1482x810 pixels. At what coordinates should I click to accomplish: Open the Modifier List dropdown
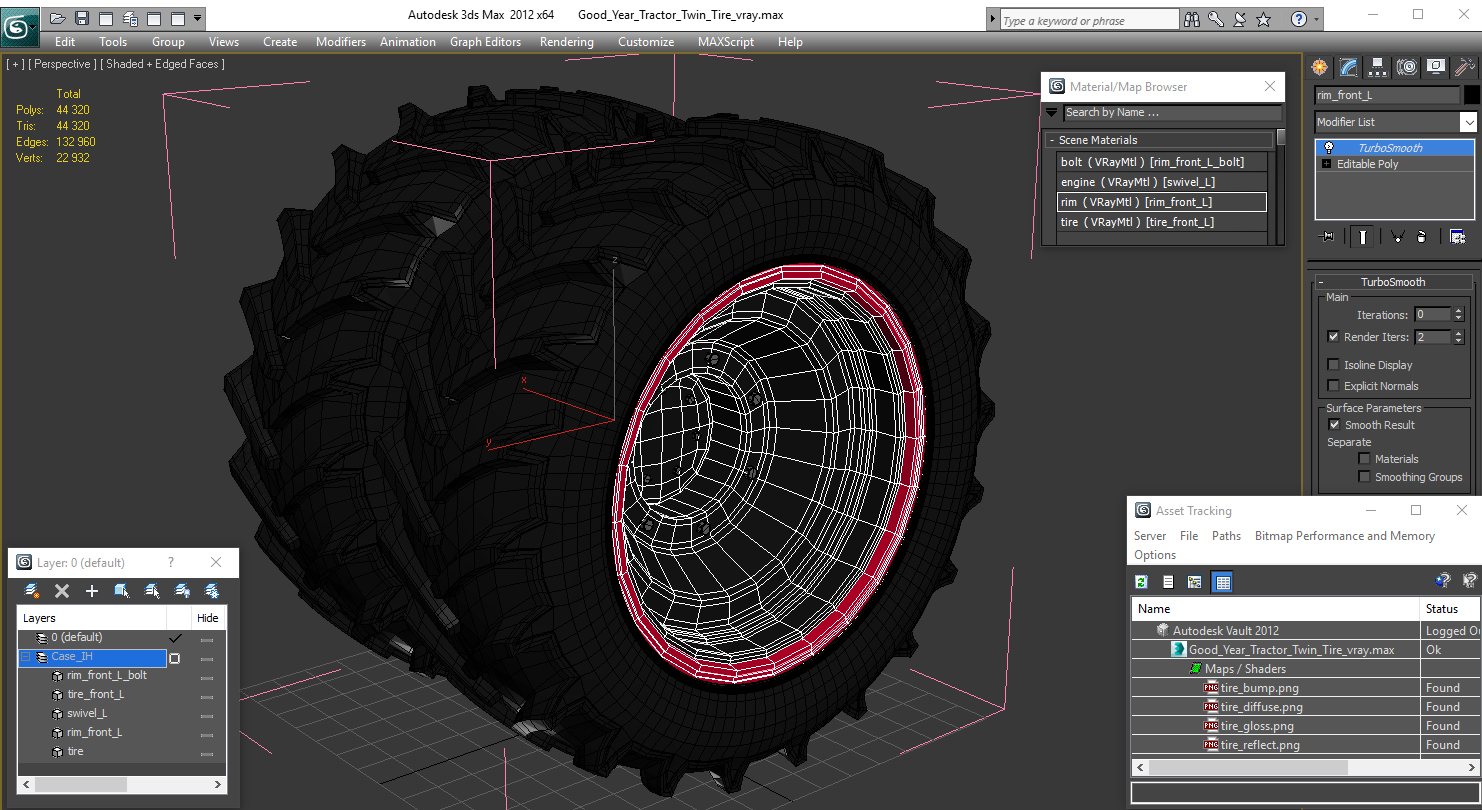pos(1468,122)
